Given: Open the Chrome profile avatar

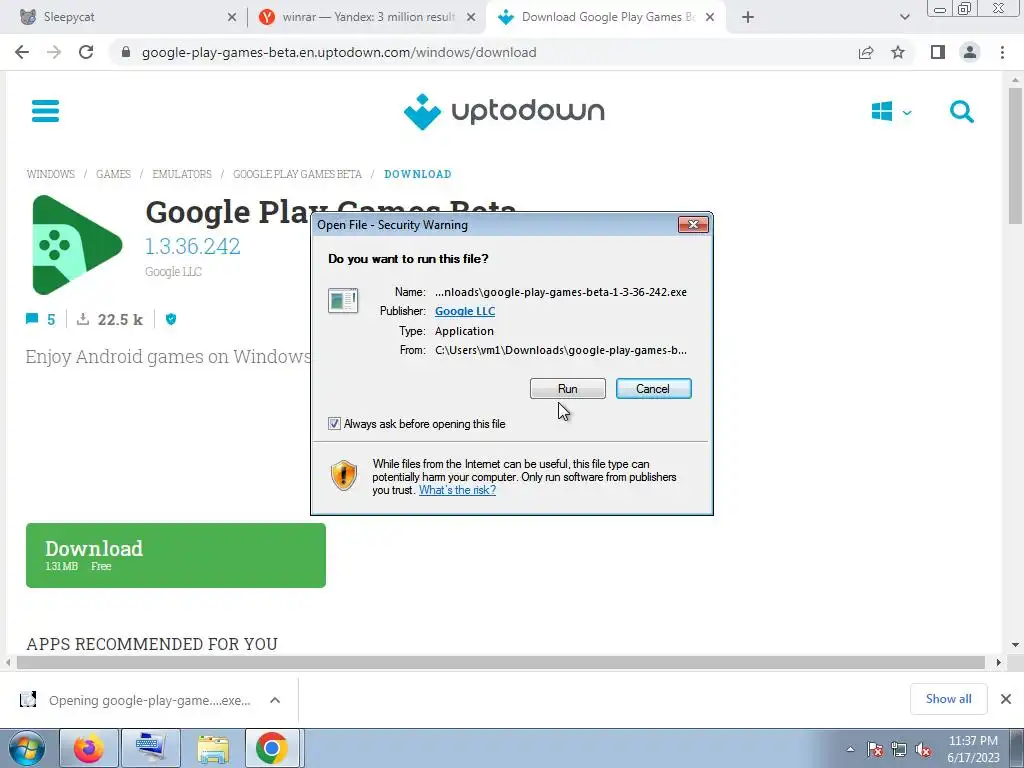Looking at the screenshot, I should (x=970, y=52).
